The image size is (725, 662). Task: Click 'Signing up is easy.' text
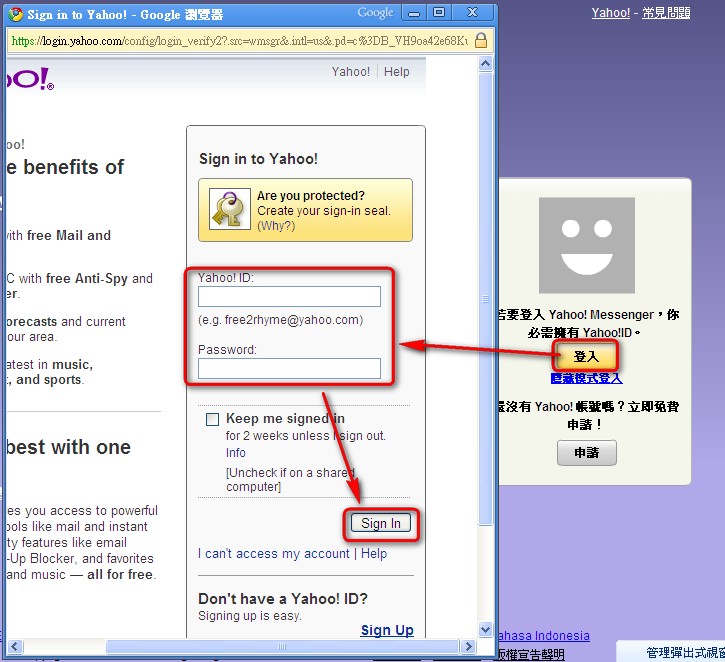pyautogui.click(x=250, y=616)
